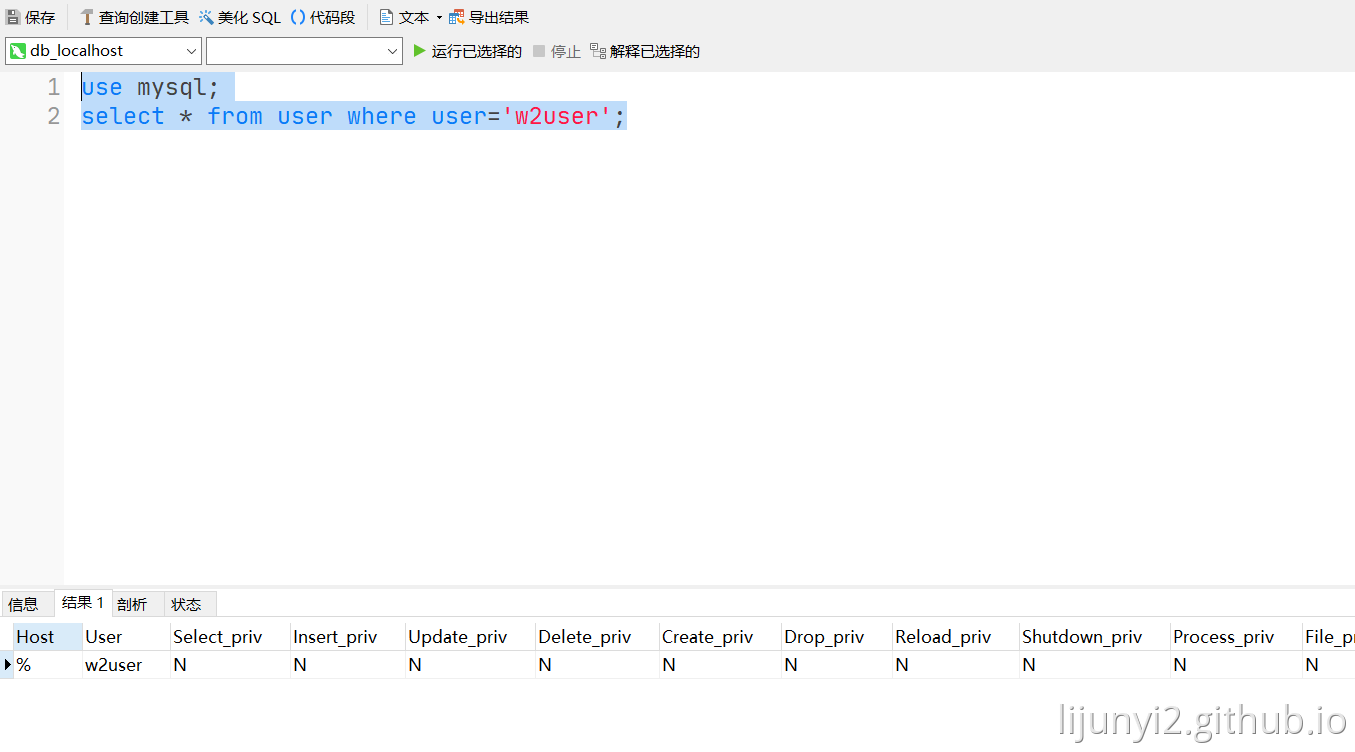Image resolution: width=1355 pixels, height=752 pixels.
Task: Click the Beautify SQL (美化 SQL) icon
Action: [x=207, y=17]
